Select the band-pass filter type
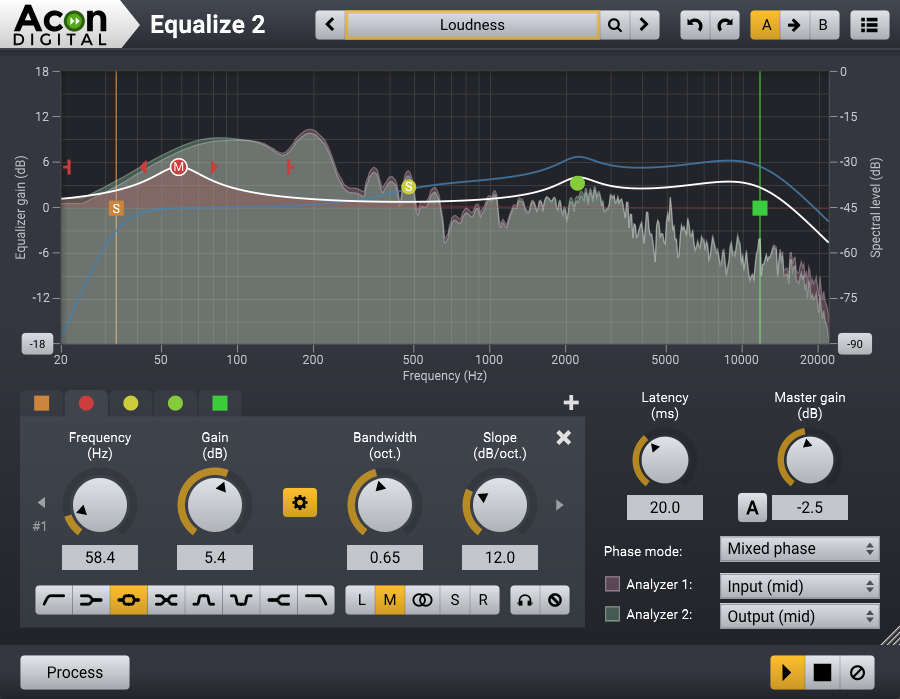The height and width of the screenshot is (699, 900). (203, 600)
